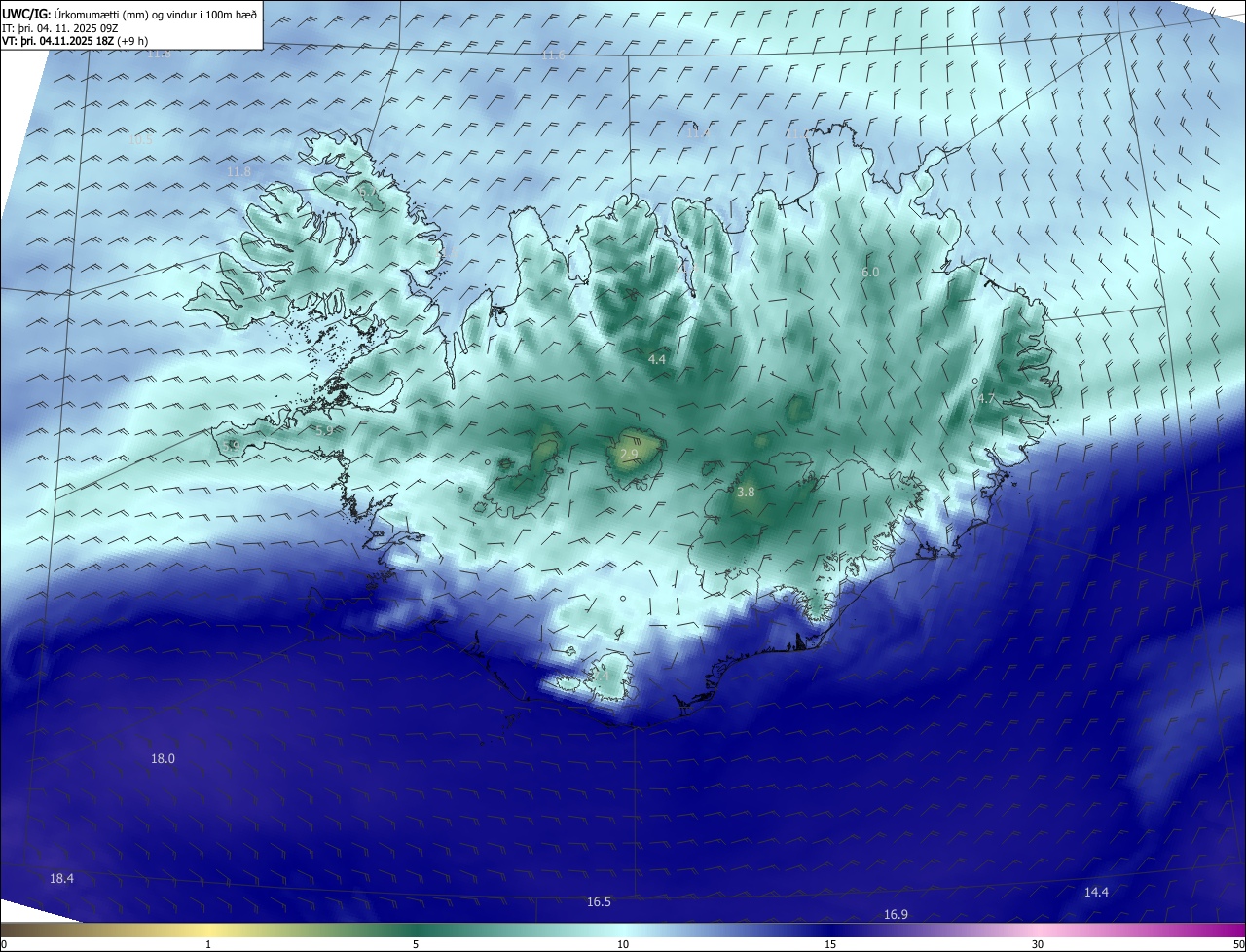Click the 'VT: þri. 04.11.2025 18Z (+9 h)' line

tap(75, 41)
